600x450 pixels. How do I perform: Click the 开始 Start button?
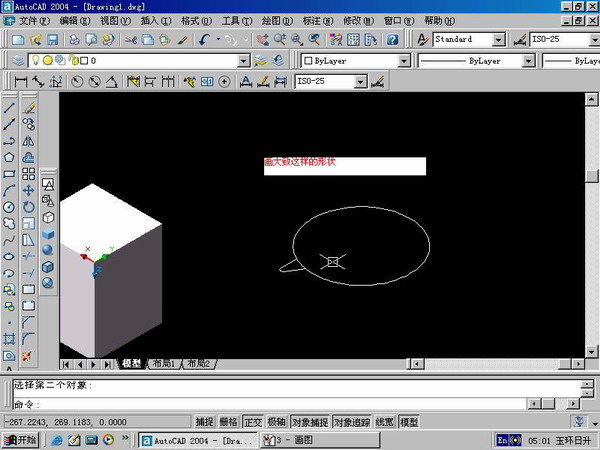(x=20, y=440)
